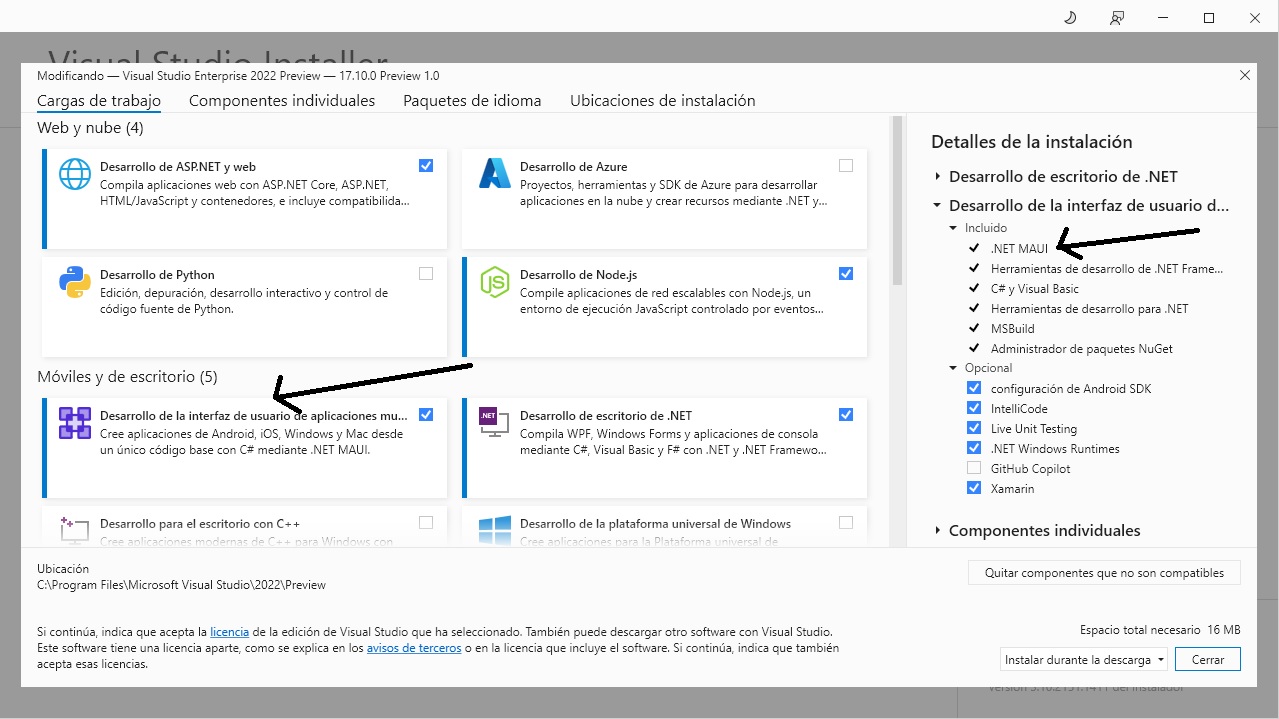Click the Web y nube (4) heading
Viewport: 1279px width, 719px height.
click(x=90, y=128)
